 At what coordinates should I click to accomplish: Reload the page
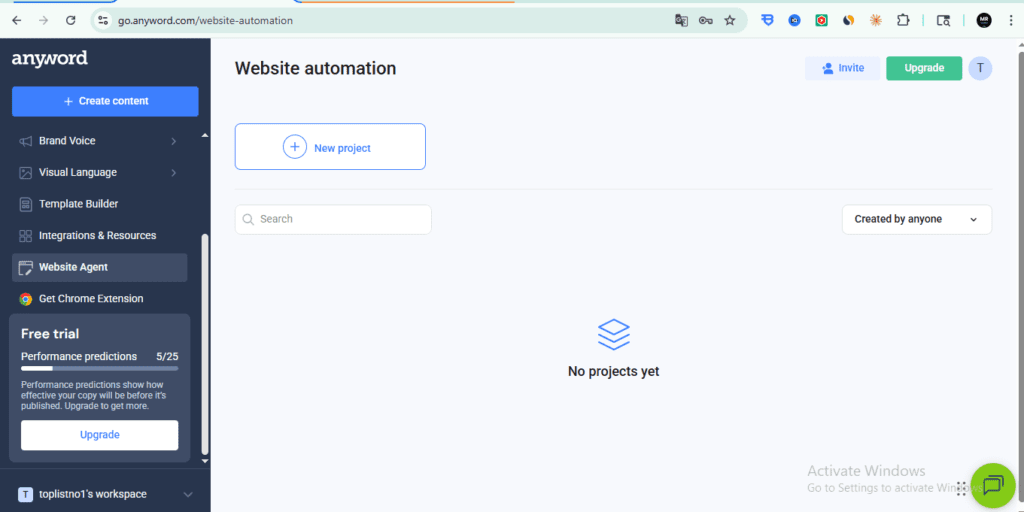tap(71, 20)
